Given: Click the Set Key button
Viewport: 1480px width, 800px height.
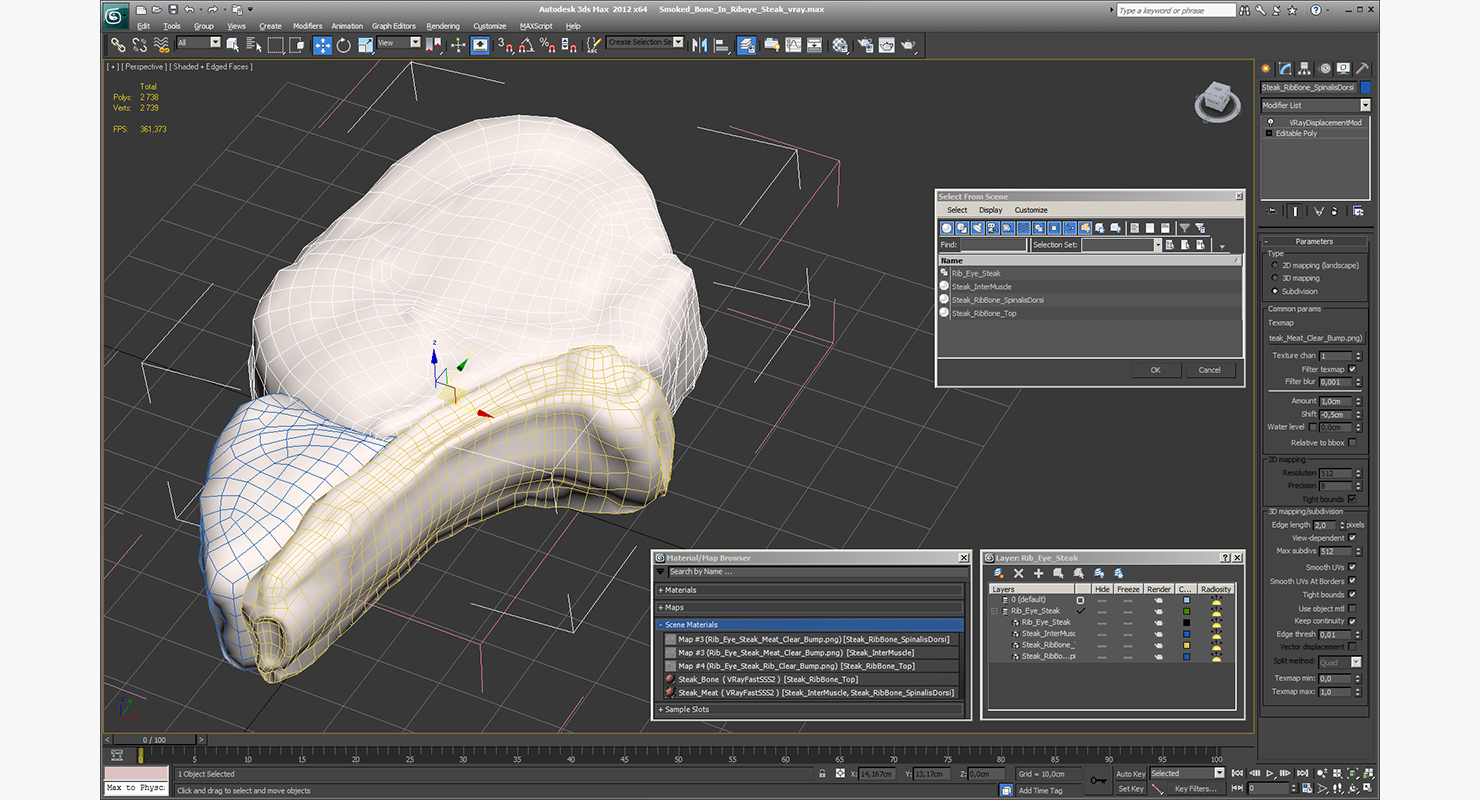Looking at the screenshot, I should tap(1130, 788).
